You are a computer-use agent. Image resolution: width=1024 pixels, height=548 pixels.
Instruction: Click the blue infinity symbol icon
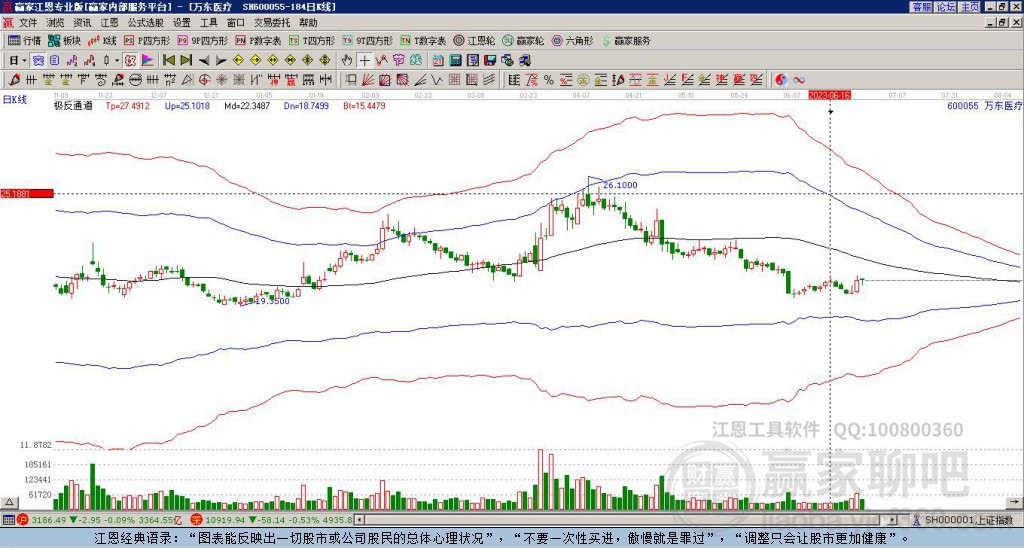(x=799, y=80)
